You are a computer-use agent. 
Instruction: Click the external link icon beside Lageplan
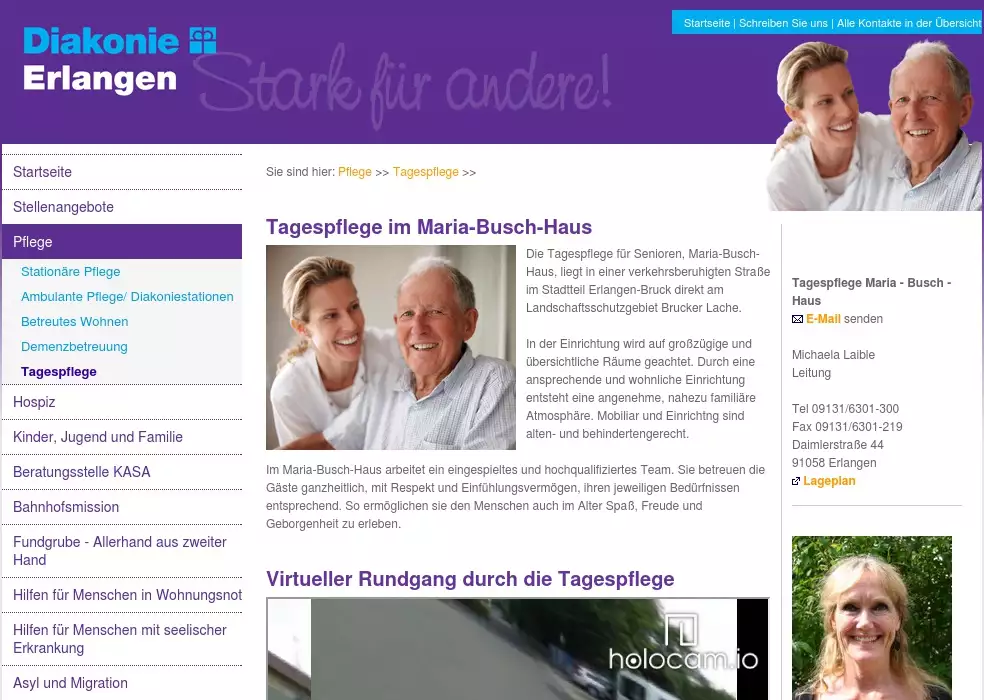click(796, 481)
